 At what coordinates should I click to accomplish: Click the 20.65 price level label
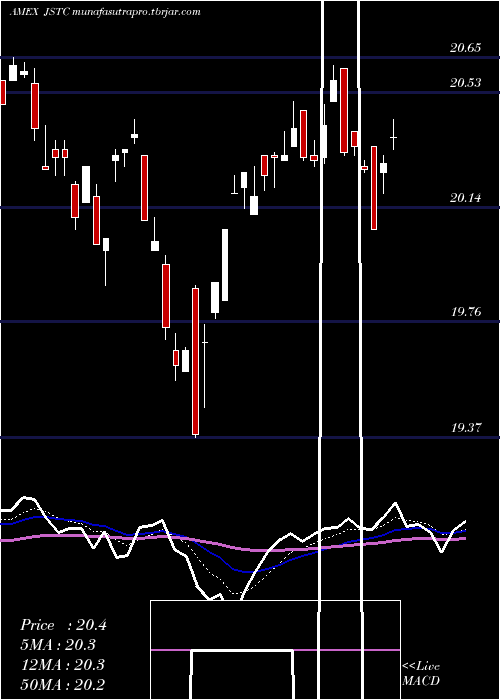point(465,48)
